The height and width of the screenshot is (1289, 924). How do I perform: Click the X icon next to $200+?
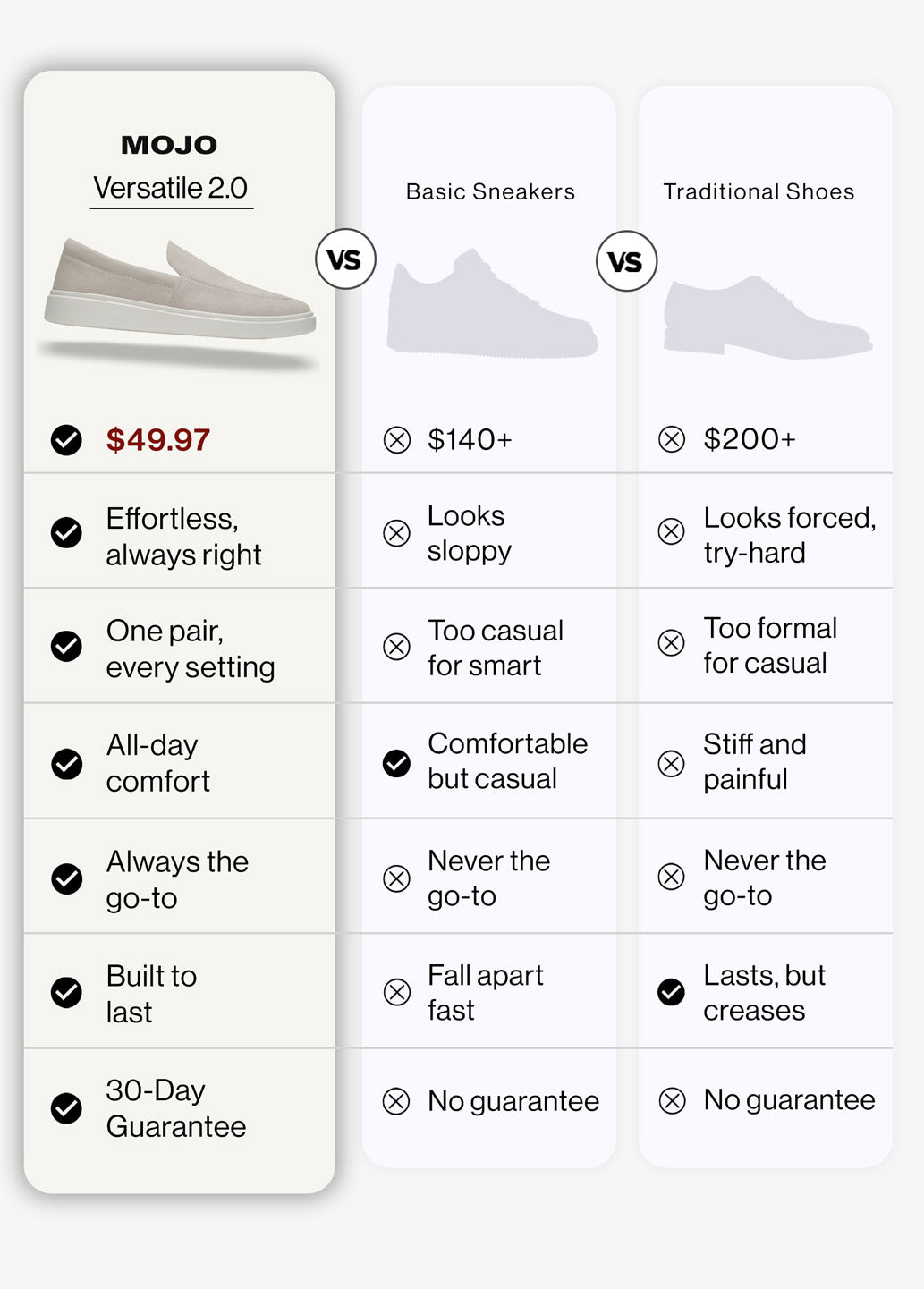672,439
